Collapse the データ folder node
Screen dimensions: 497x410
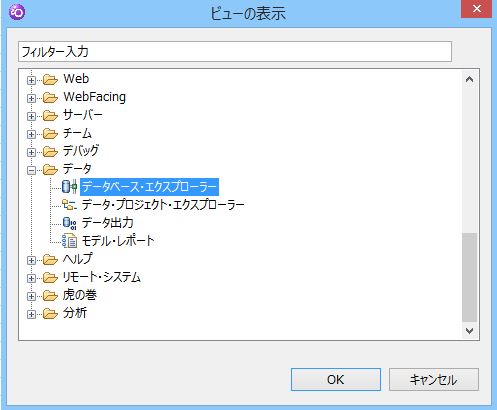(x=31, y=170)
